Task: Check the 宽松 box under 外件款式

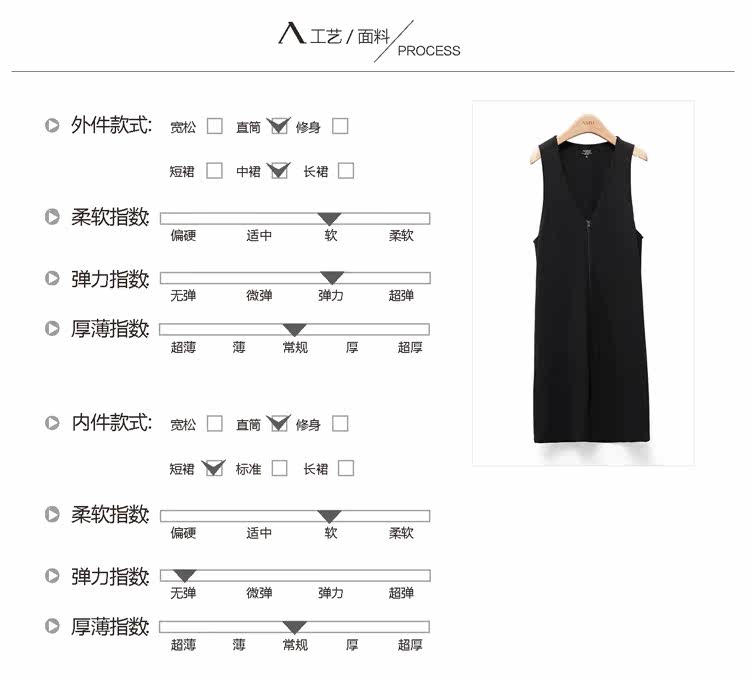Action: [x=214, y=126]
